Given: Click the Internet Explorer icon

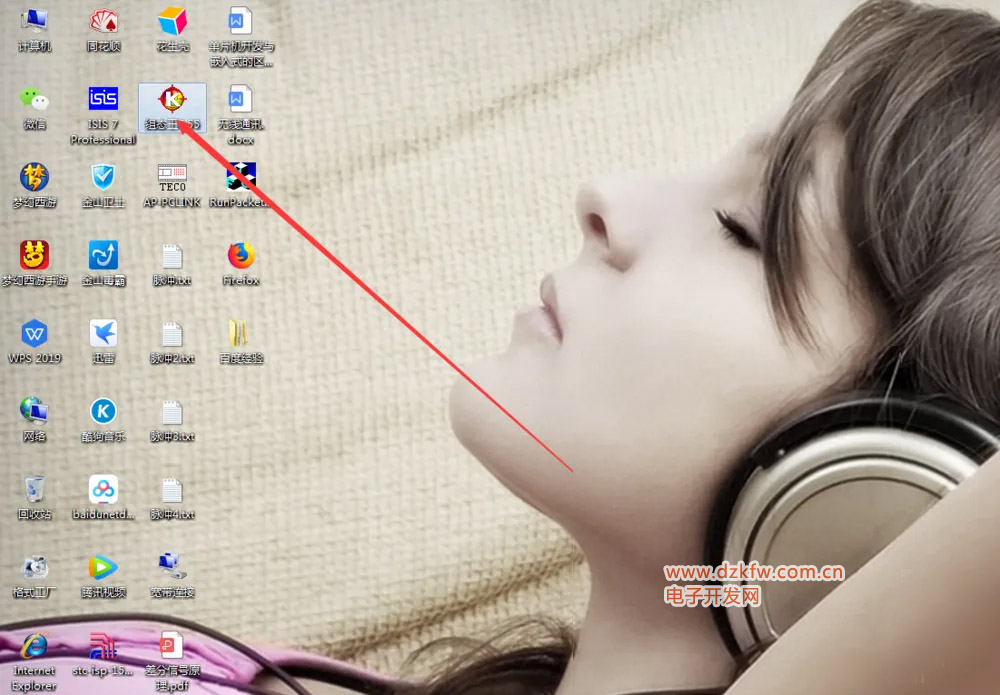Looking at the screenshot, I should [35, 646].
